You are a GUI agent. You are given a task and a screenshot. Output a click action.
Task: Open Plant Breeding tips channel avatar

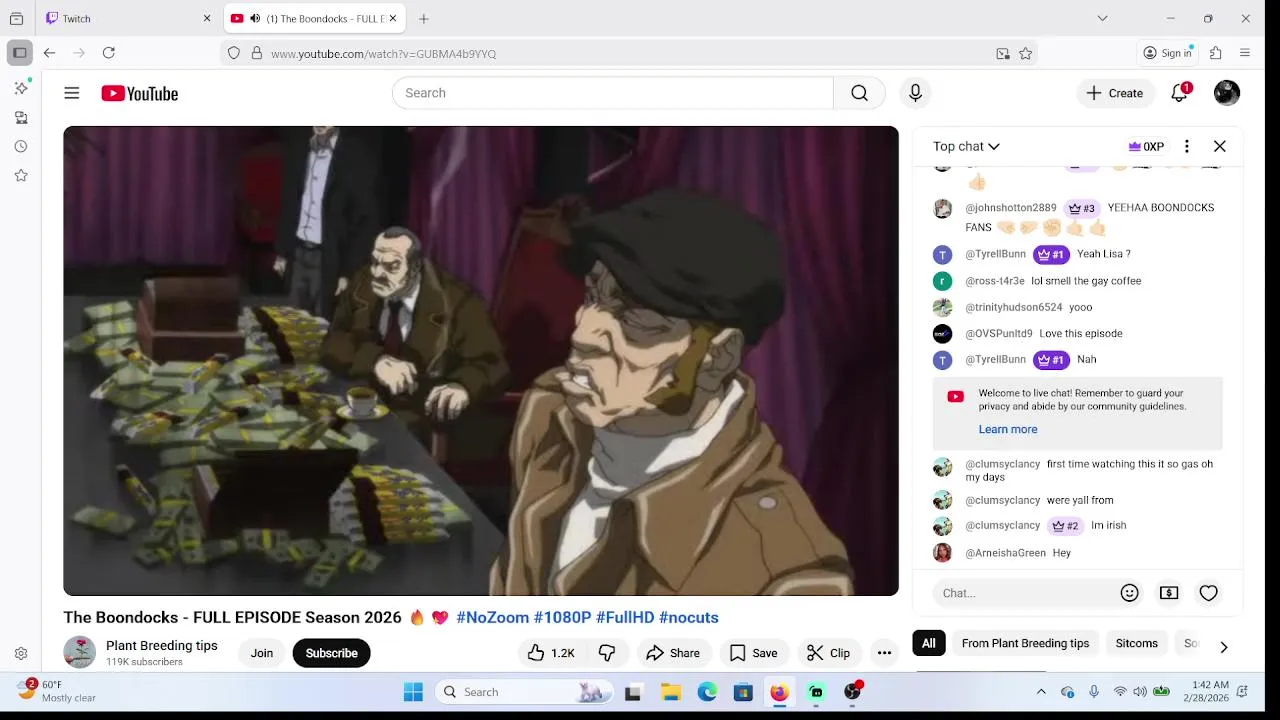pyautogui.click(x=79, y=653)
